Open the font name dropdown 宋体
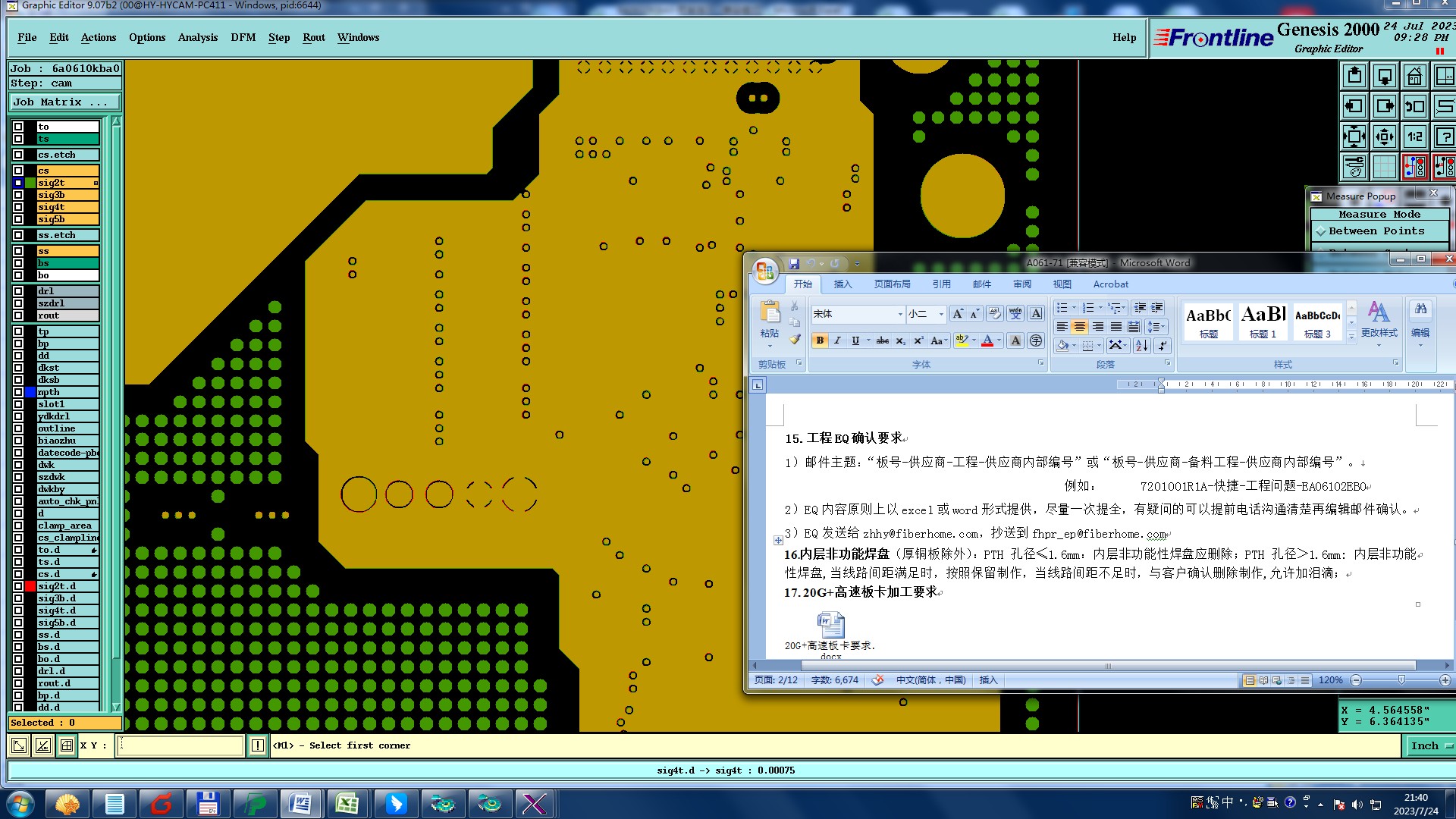The width and height of the screenshot is (1456, 819). [900, 314]
